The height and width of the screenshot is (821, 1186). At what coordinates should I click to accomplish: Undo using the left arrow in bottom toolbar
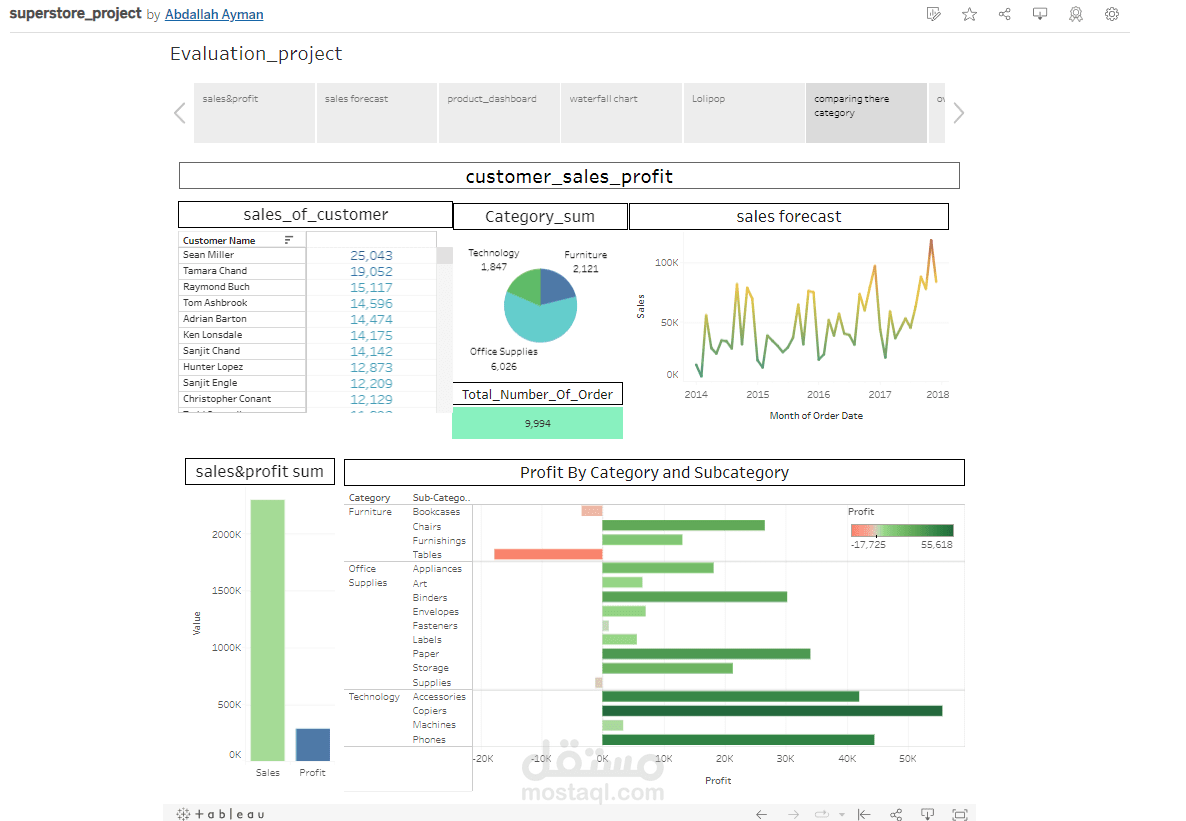pos(762,814)
